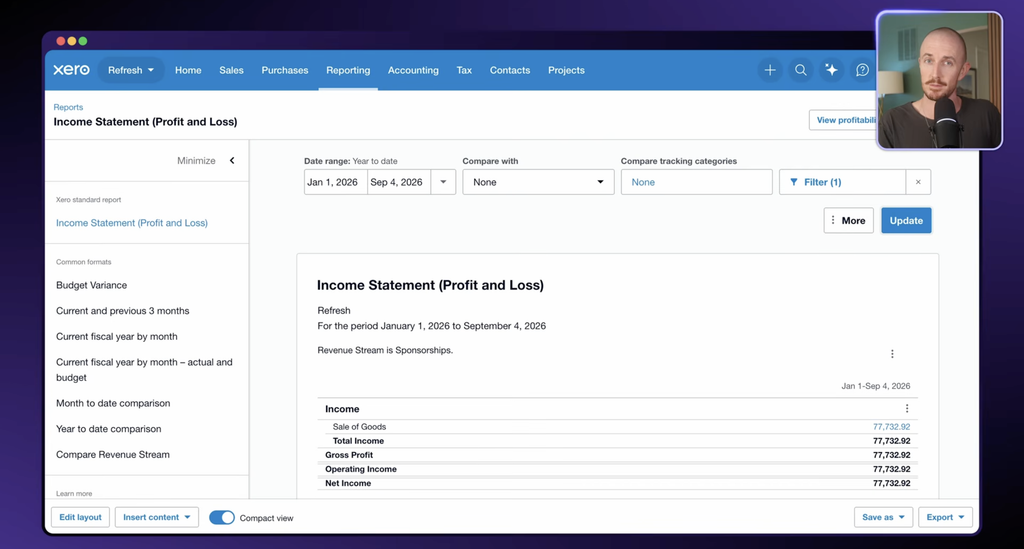Go to Home menu

pyautogui.click(x=188, y=70)
